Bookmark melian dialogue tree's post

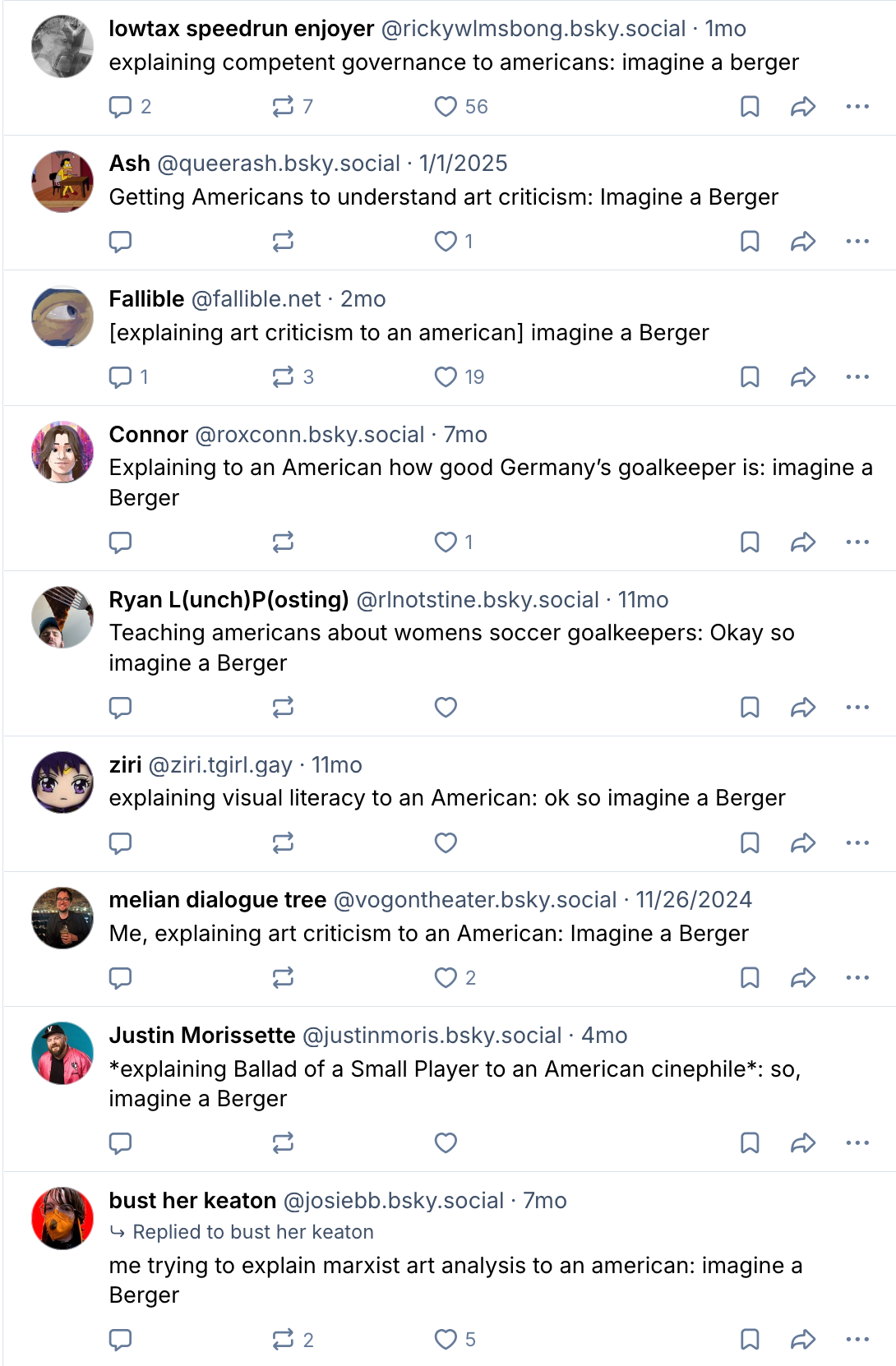pyautogui.click(x=750, y=978)
